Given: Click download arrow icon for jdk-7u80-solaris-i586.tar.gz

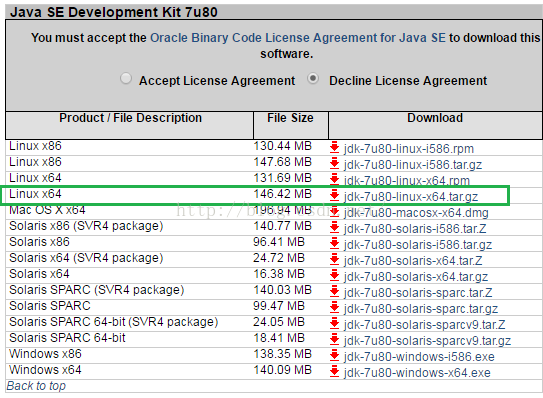Looking at the screenshot, I should coord(334,244).
